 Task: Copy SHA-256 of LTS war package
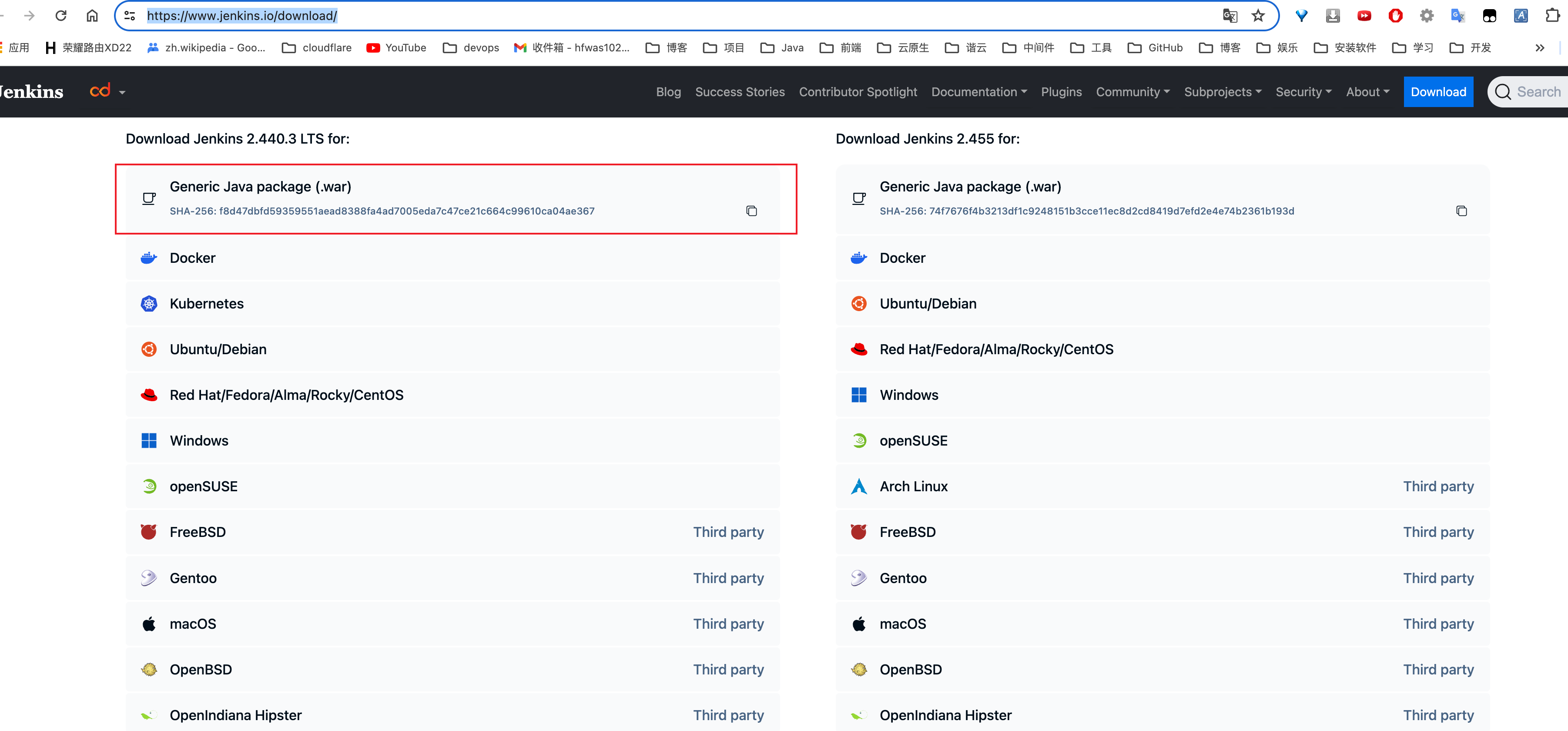(752, 211)
